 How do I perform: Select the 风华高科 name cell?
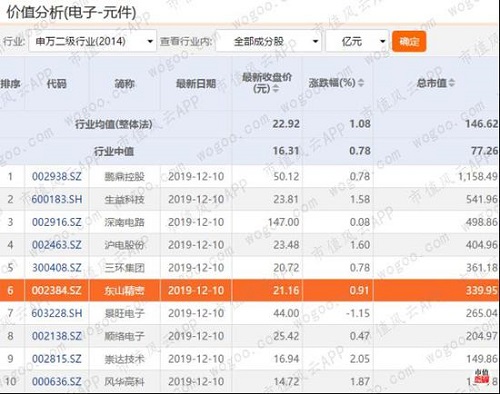125,382
